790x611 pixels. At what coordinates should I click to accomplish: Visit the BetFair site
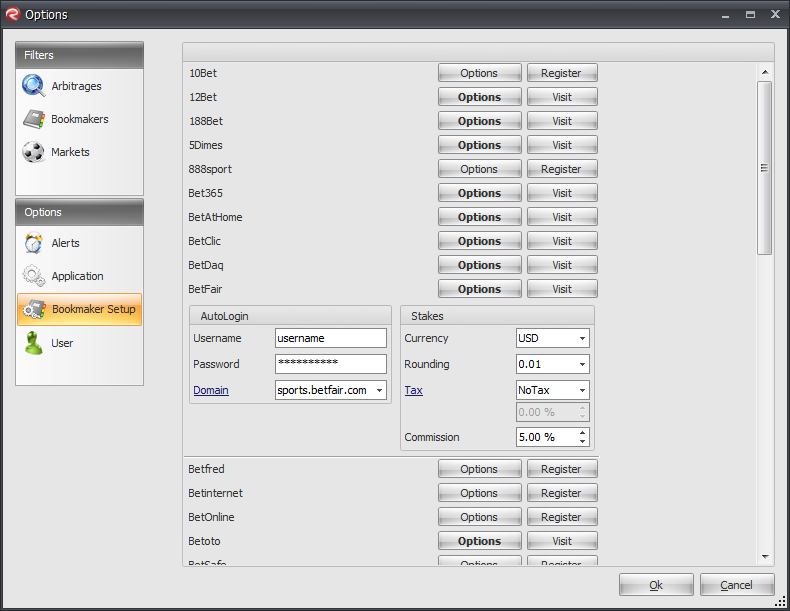click(562, 289)
